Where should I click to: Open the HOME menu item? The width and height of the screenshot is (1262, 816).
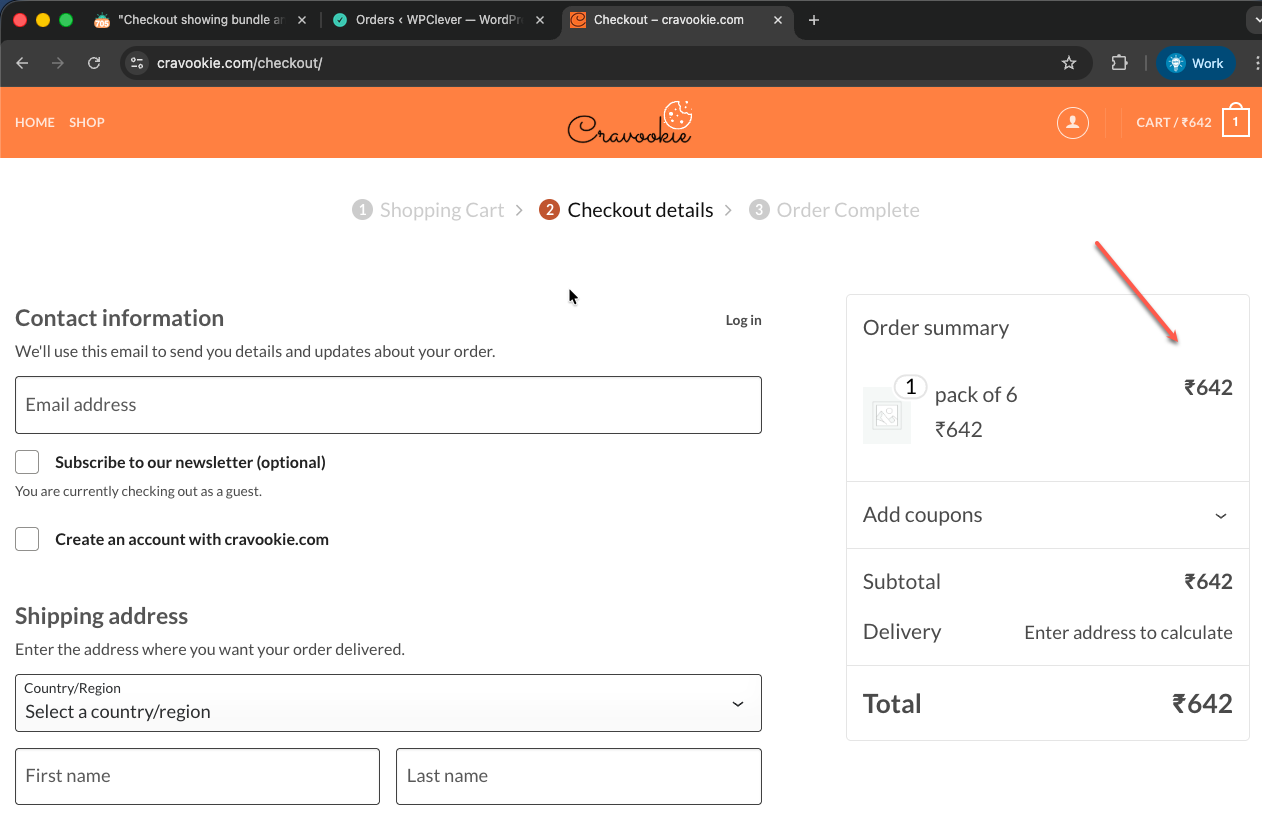[35, 122]
